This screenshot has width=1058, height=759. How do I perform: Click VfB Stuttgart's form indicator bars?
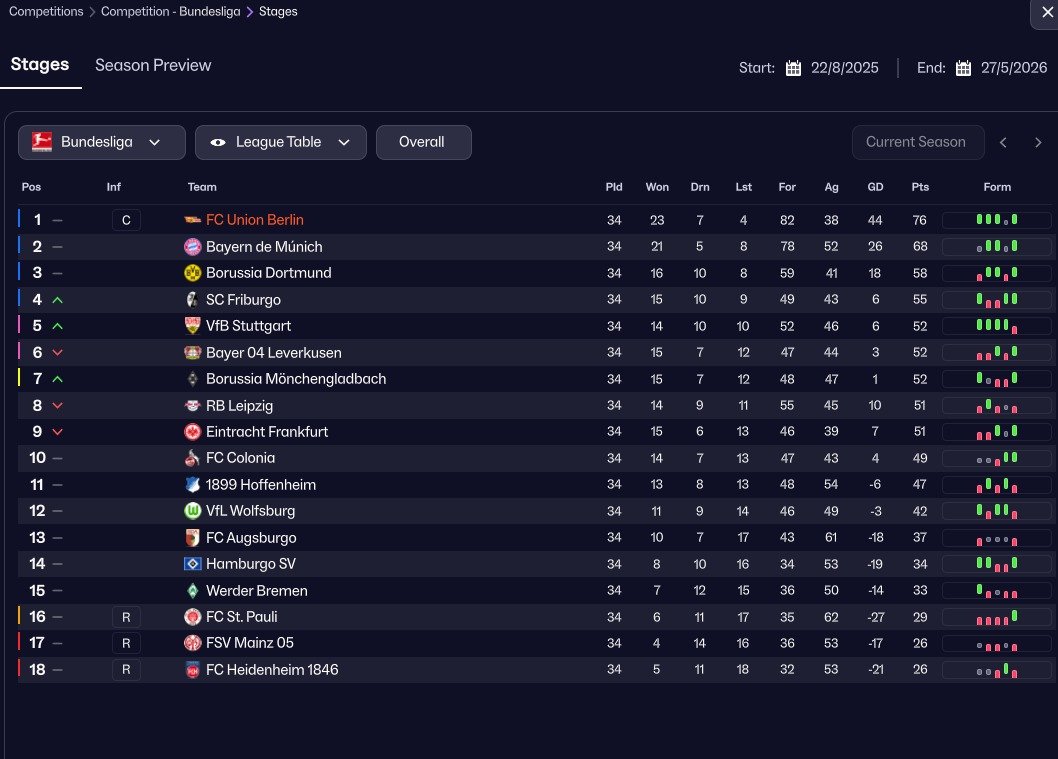[996, 326]
